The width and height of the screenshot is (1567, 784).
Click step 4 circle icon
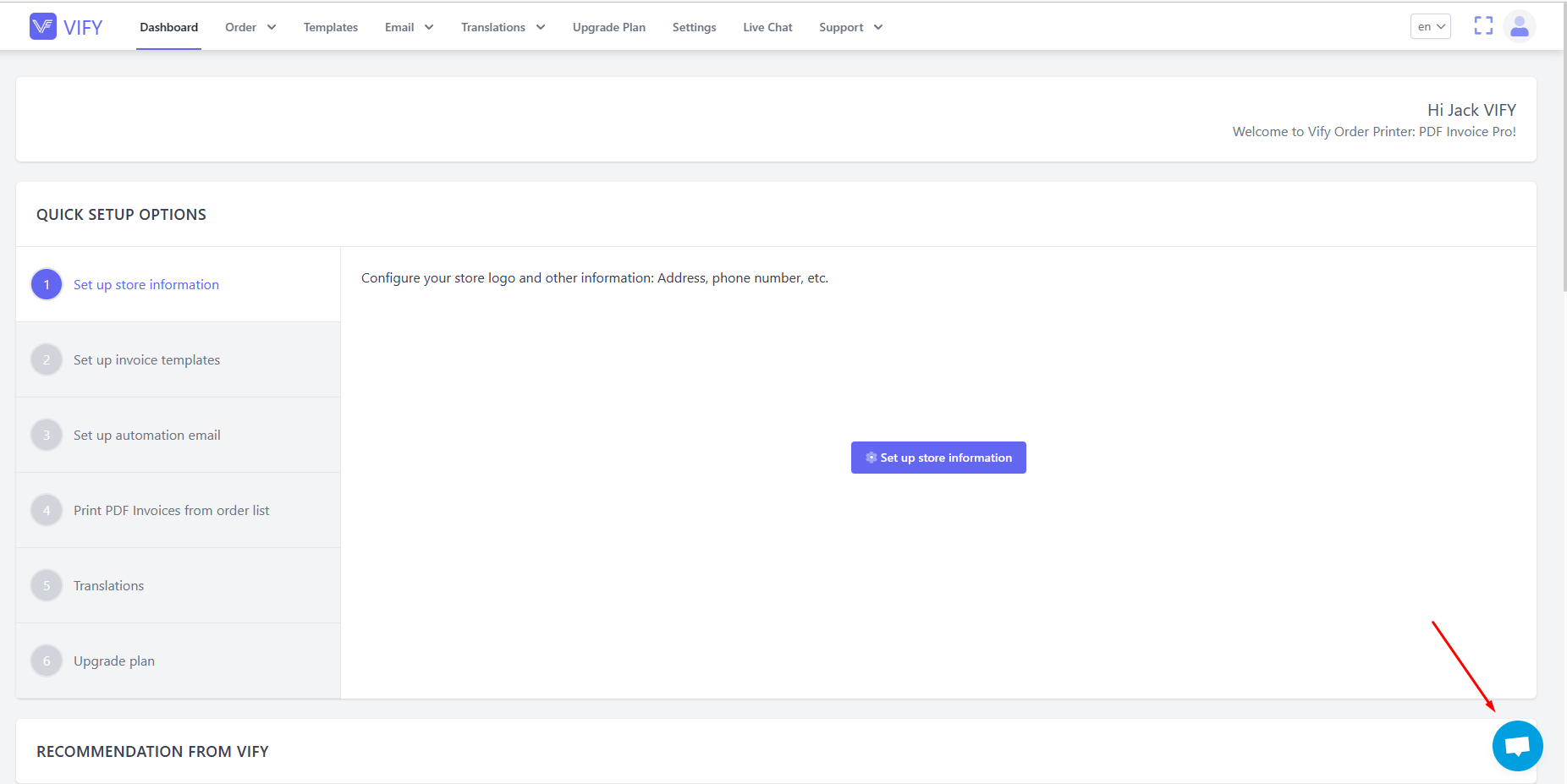(47, 510)
